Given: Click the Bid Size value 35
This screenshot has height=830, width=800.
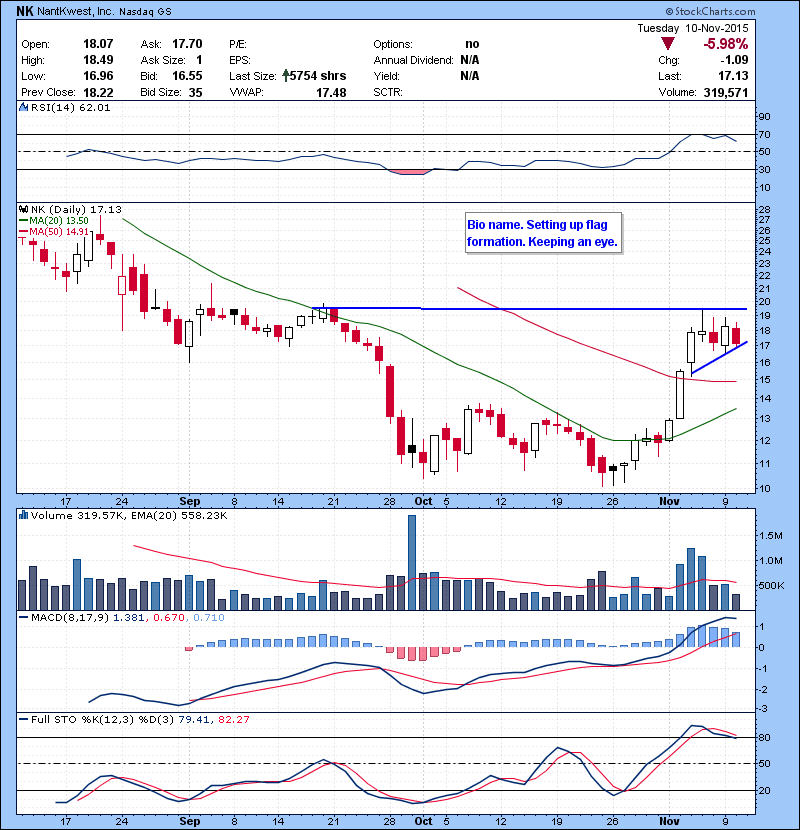Looking at the screenshot, I should 195,92.
